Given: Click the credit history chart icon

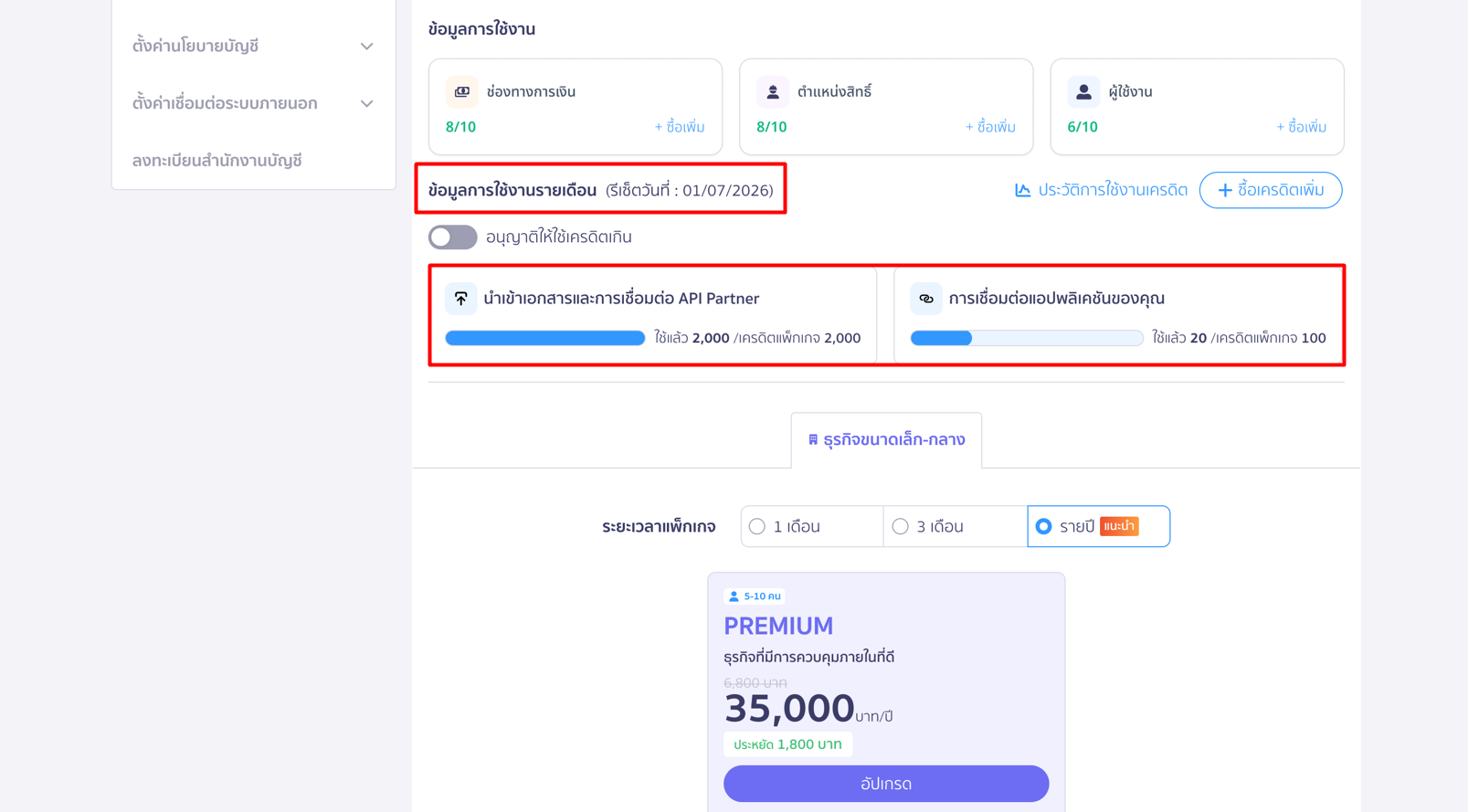Looking at the screenshot, I should 1023,190.
